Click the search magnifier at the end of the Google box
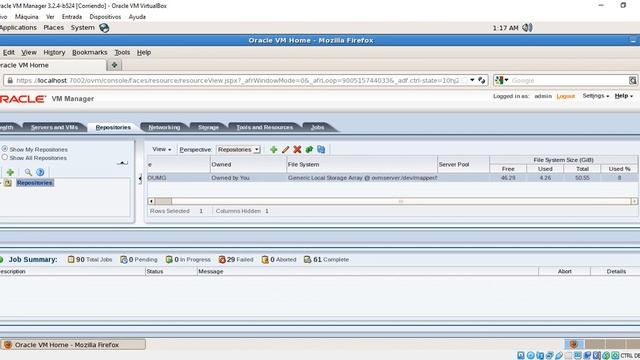Viewport: 640px width, 360px height. 633,80
